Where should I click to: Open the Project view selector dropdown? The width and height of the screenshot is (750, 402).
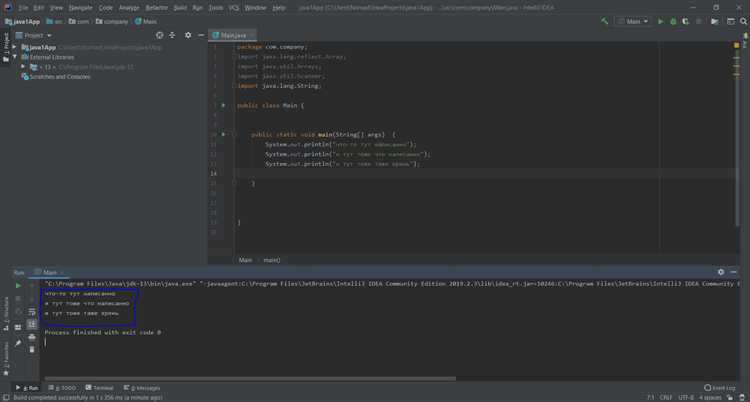point(33,35)
